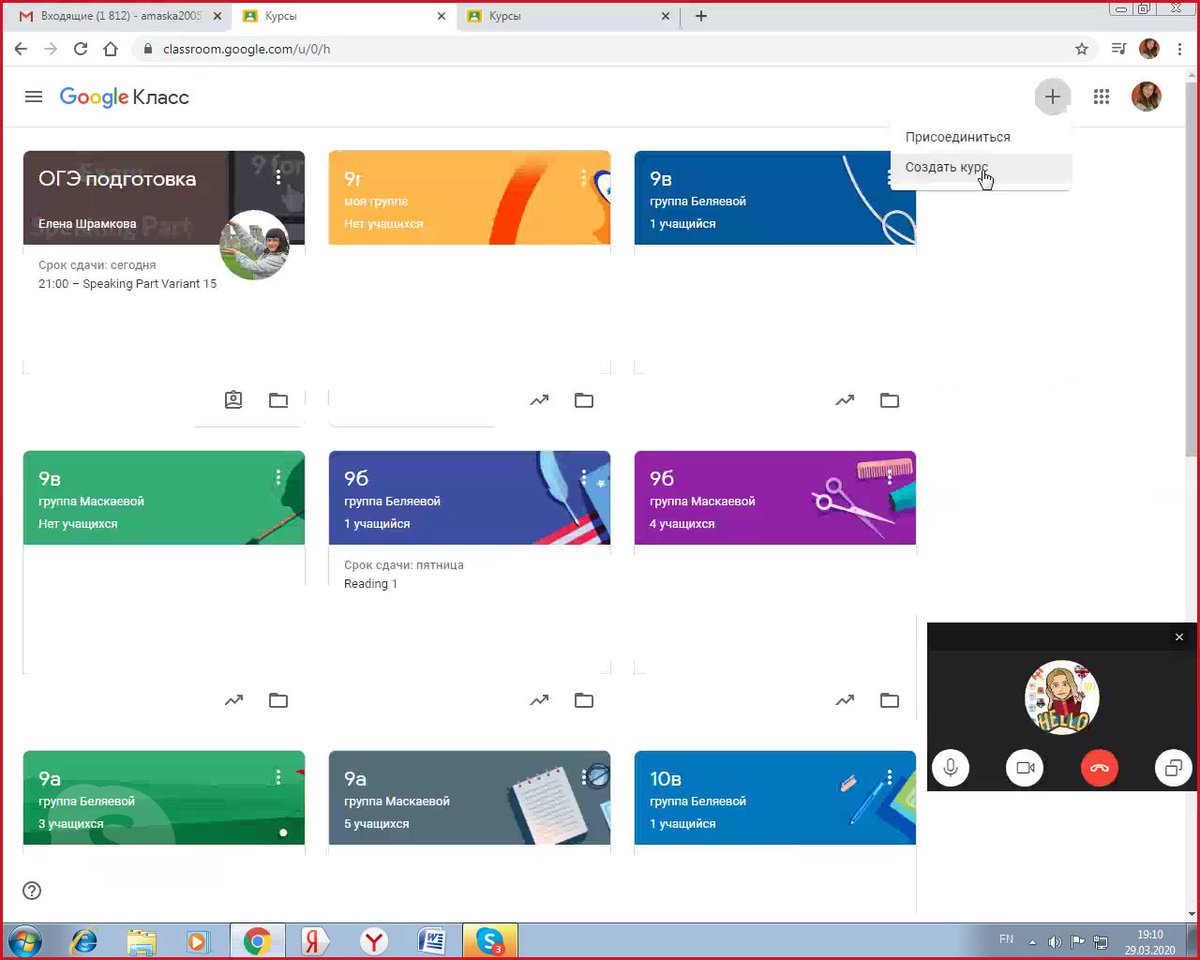
Task: Click the volume icon in system tray
Action: tap(1055, 942)
